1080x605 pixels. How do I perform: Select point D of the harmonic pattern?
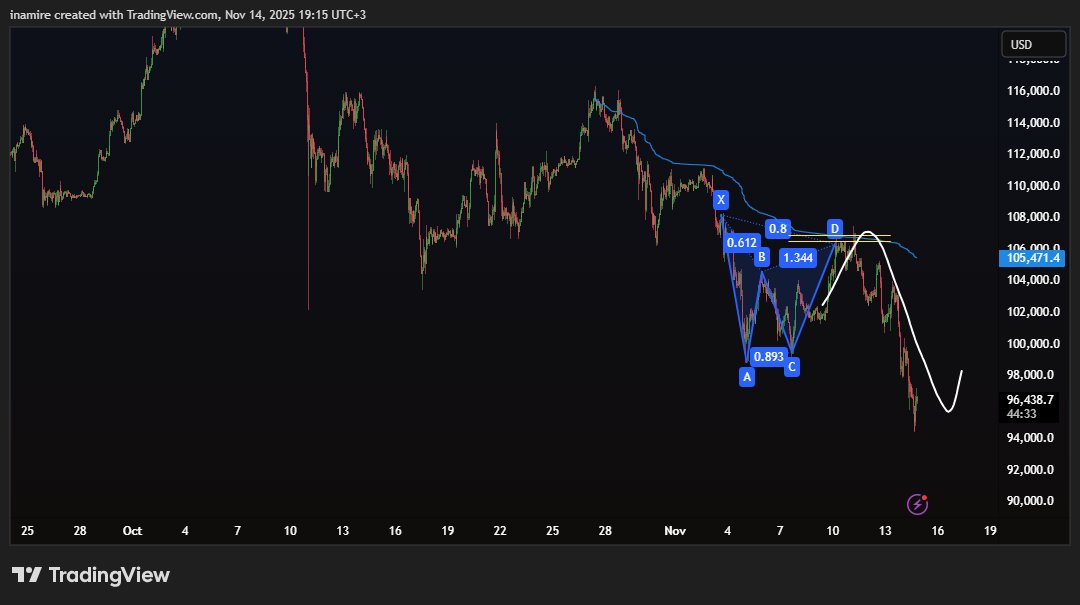click(835, 228)
